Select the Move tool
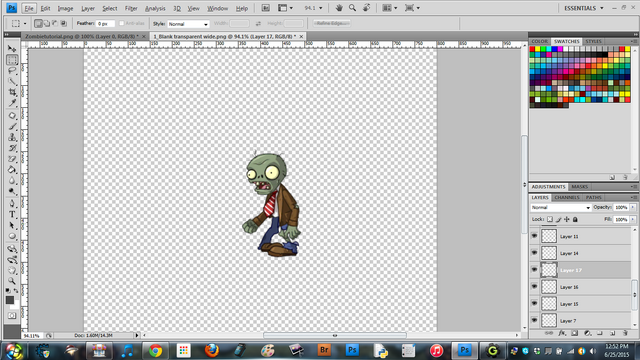 12,49
